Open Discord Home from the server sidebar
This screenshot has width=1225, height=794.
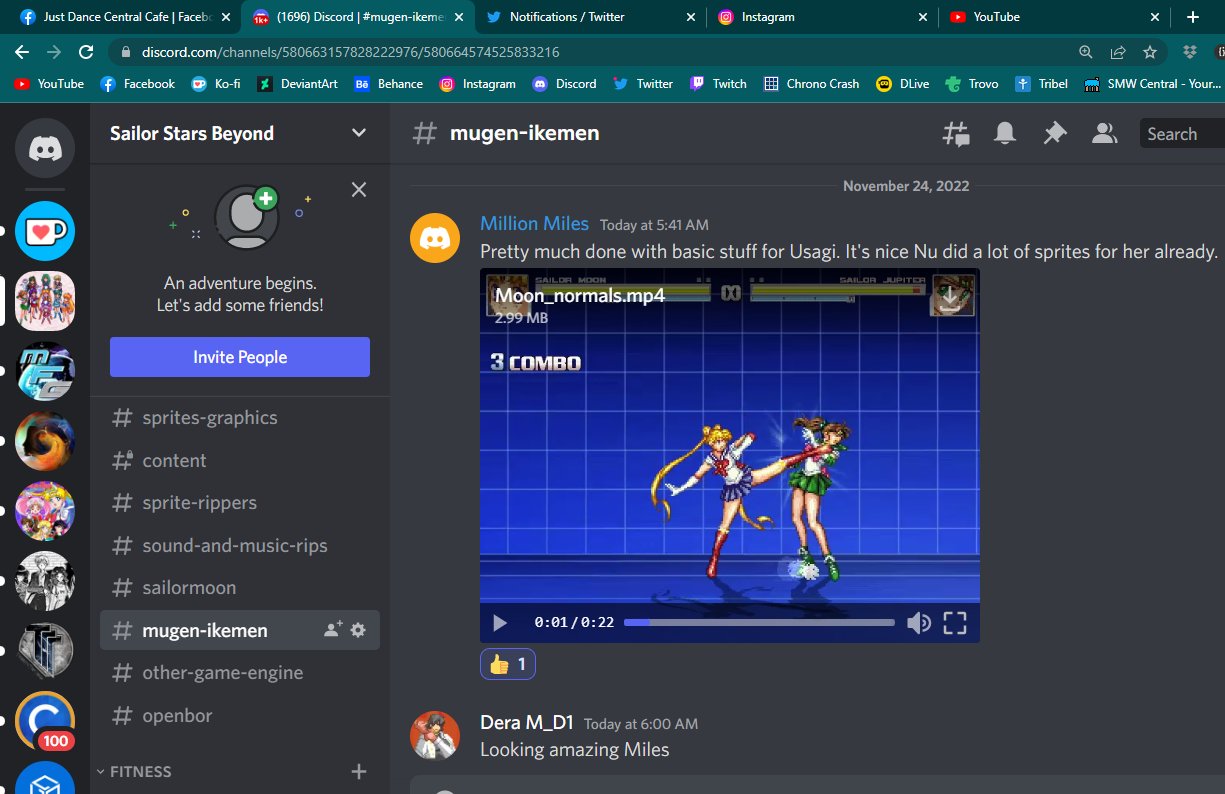click(45, 148)
